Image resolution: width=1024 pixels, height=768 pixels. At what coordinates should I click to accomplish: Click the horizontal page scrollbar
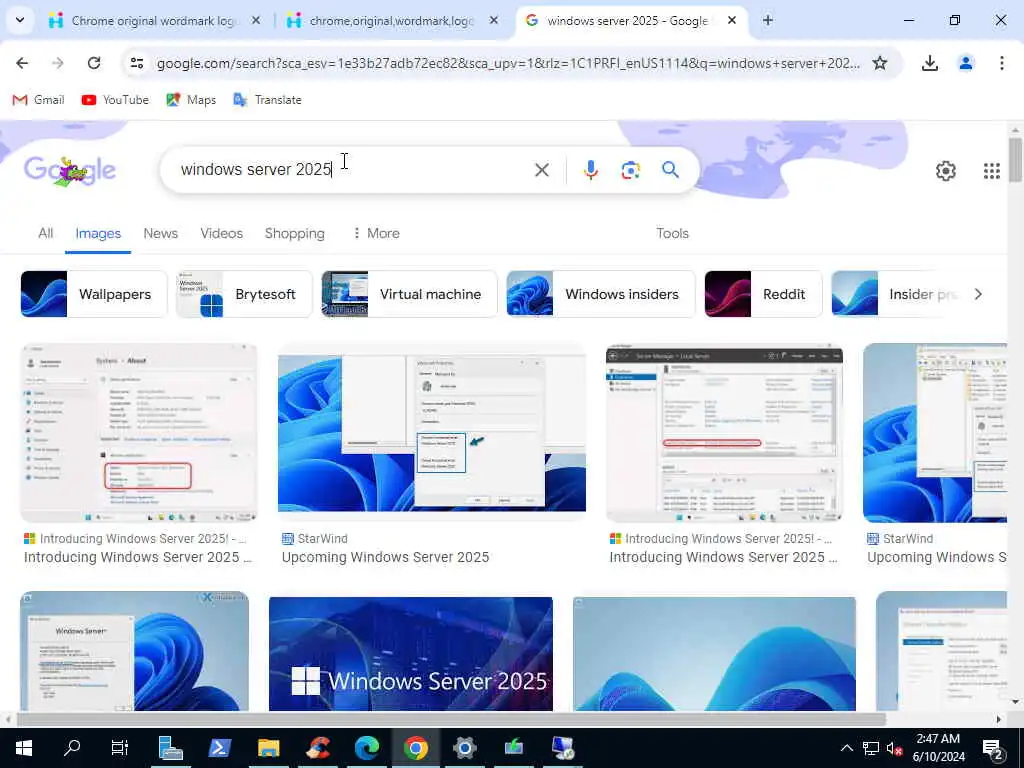pyautogui.click(x=451, y=719)
